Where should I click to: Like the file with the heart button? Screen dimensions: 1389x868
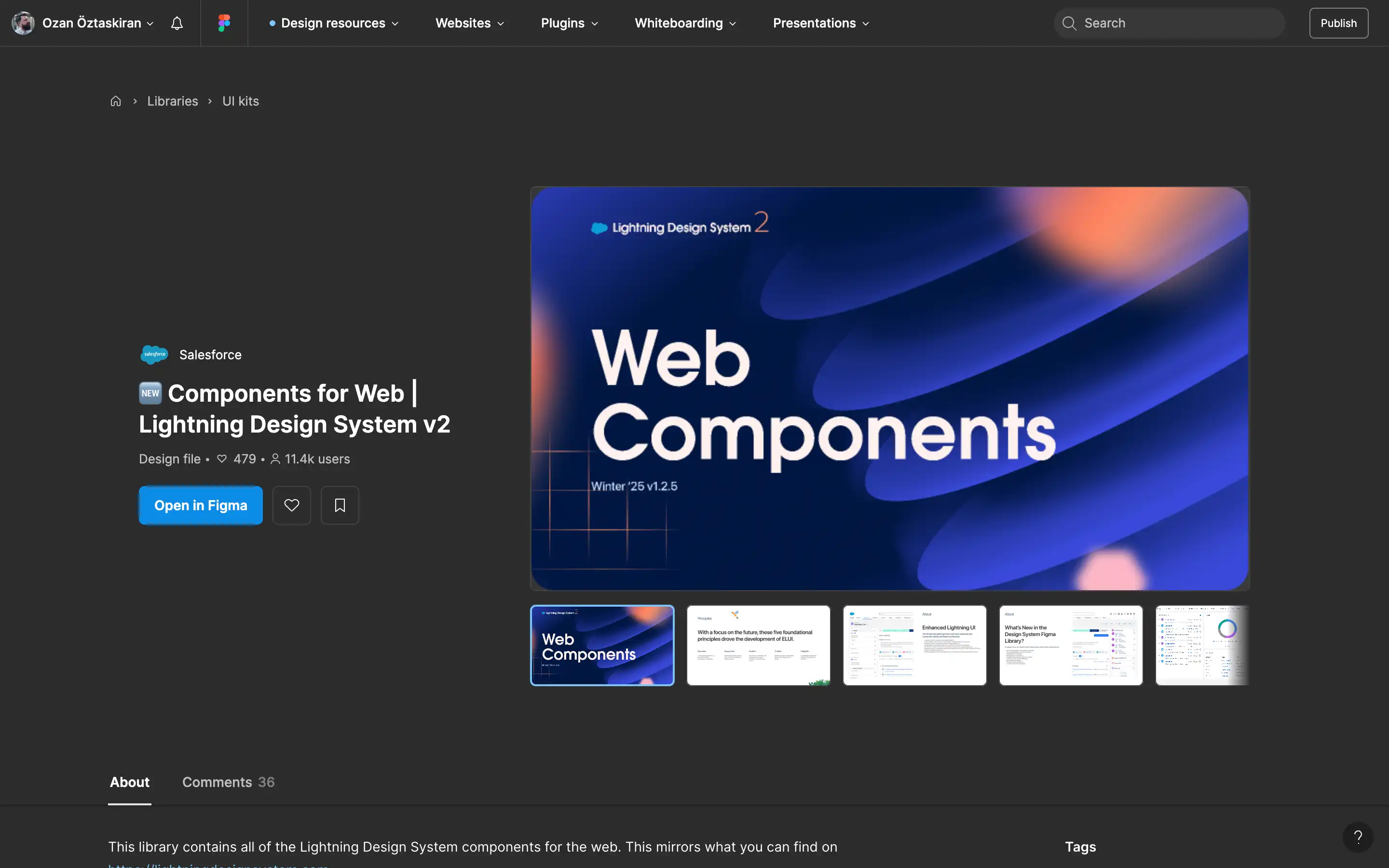tap(292, 505)
